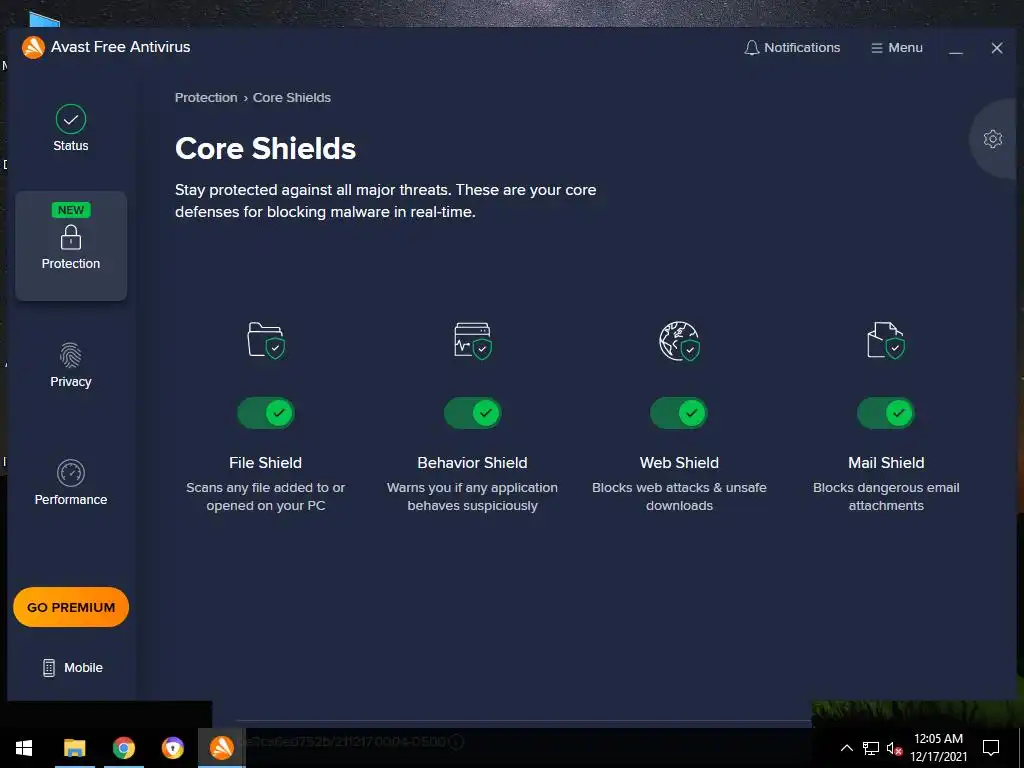Click the File Shield folder icon

266,340
